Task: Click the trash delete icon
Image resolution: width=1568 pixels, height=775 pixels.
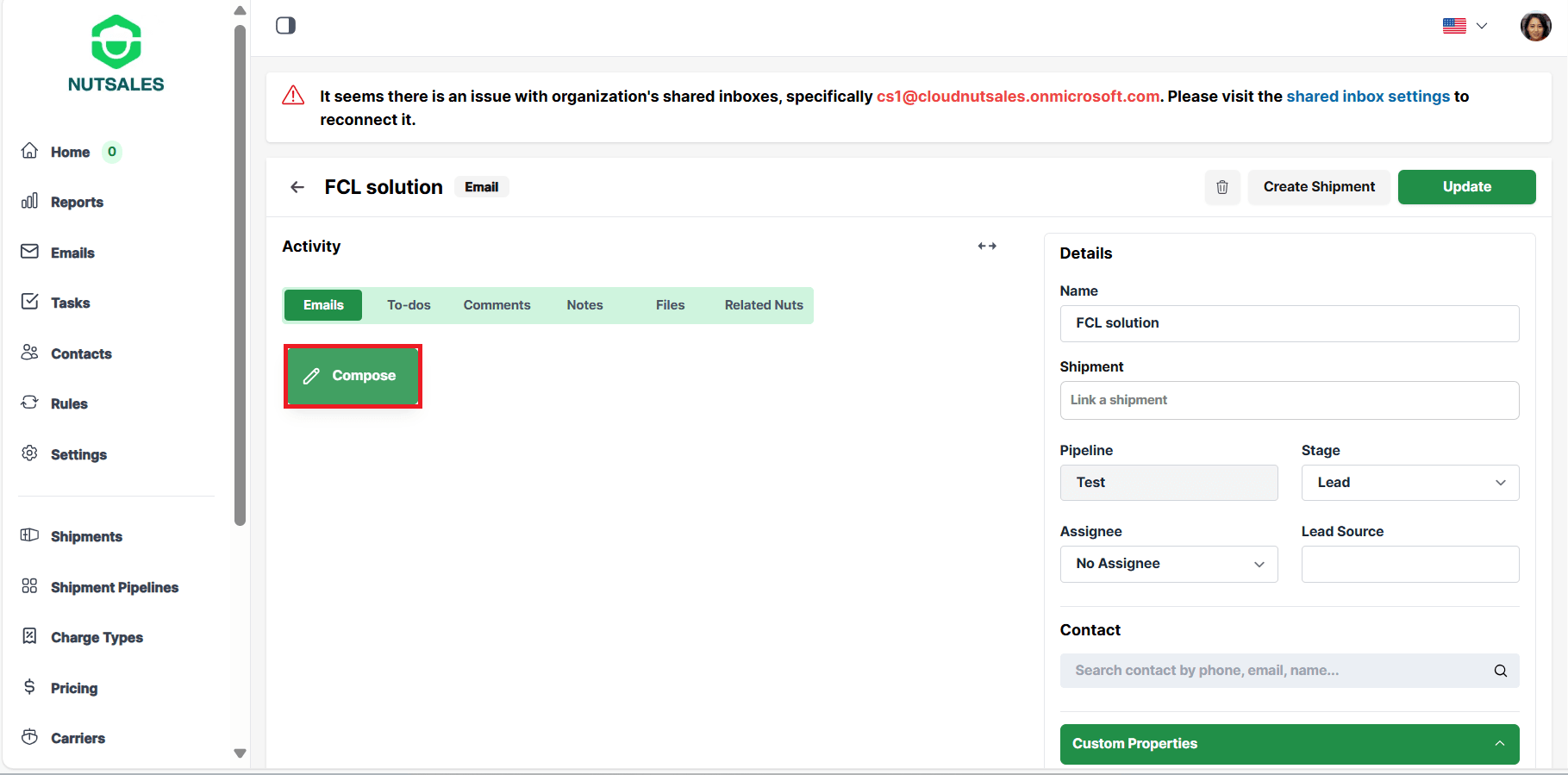Action: [1222, 187]
